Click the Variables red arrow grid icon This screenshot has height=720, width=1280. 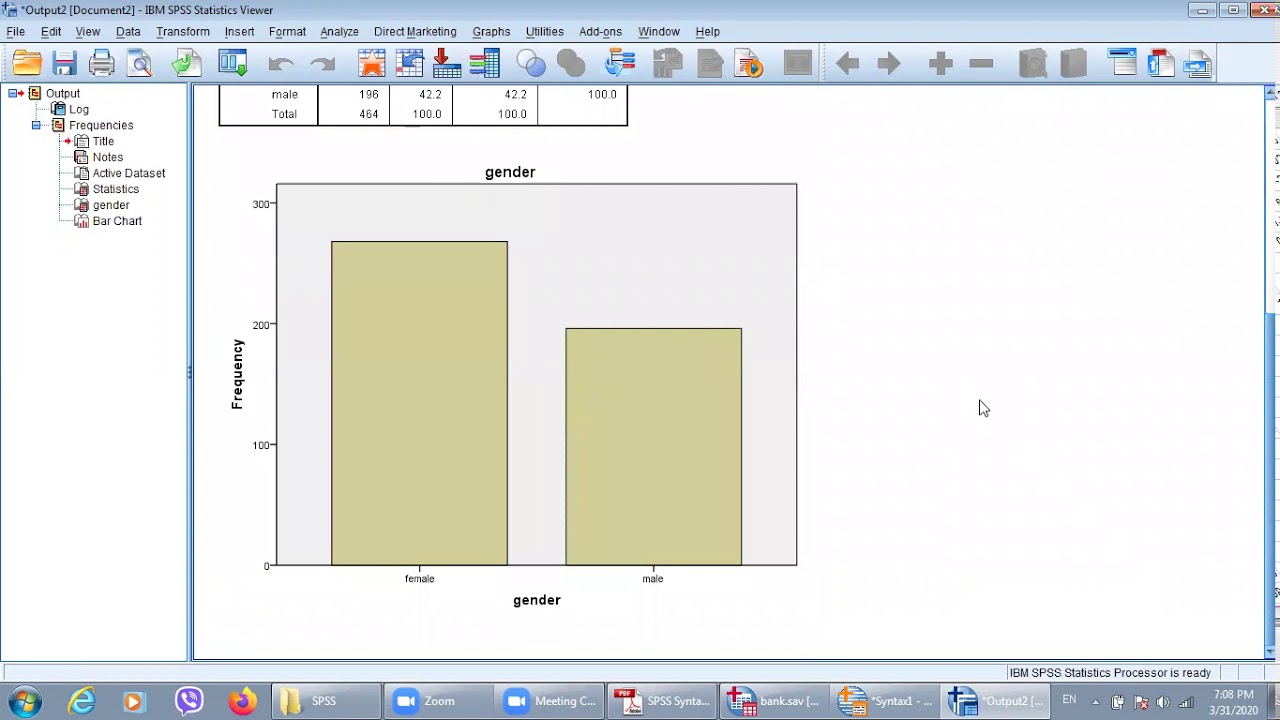click(447, 64)
